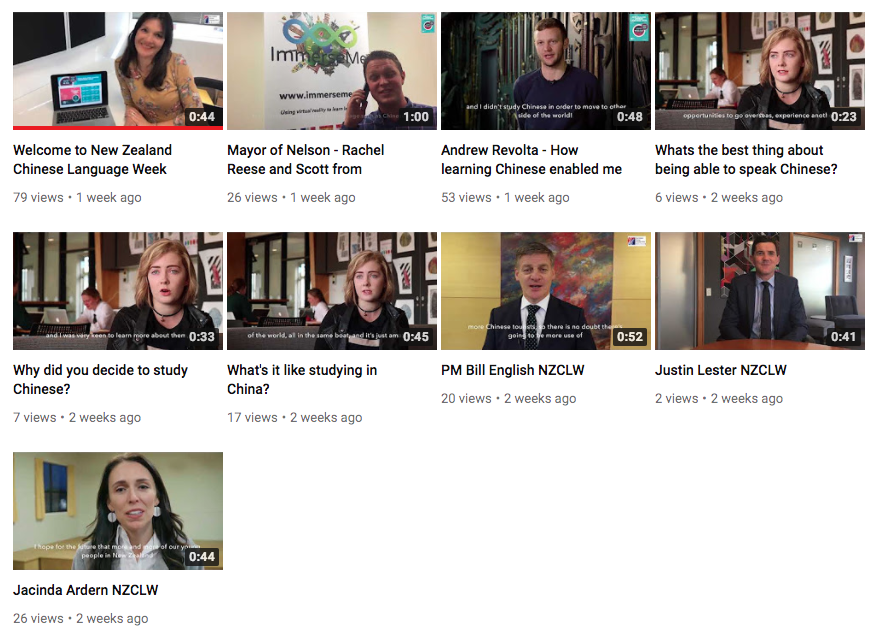Click the PM Bill English NZCLW title link

[x=513, y=370]
